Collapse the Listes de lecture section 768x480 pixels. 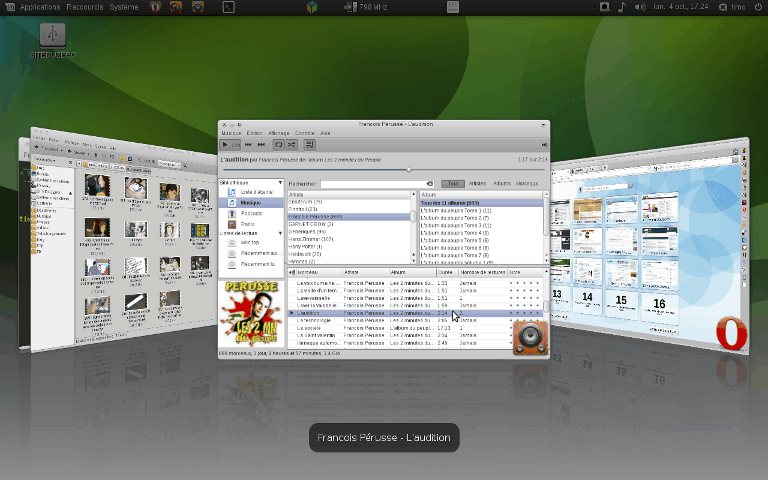pos(280,233)
